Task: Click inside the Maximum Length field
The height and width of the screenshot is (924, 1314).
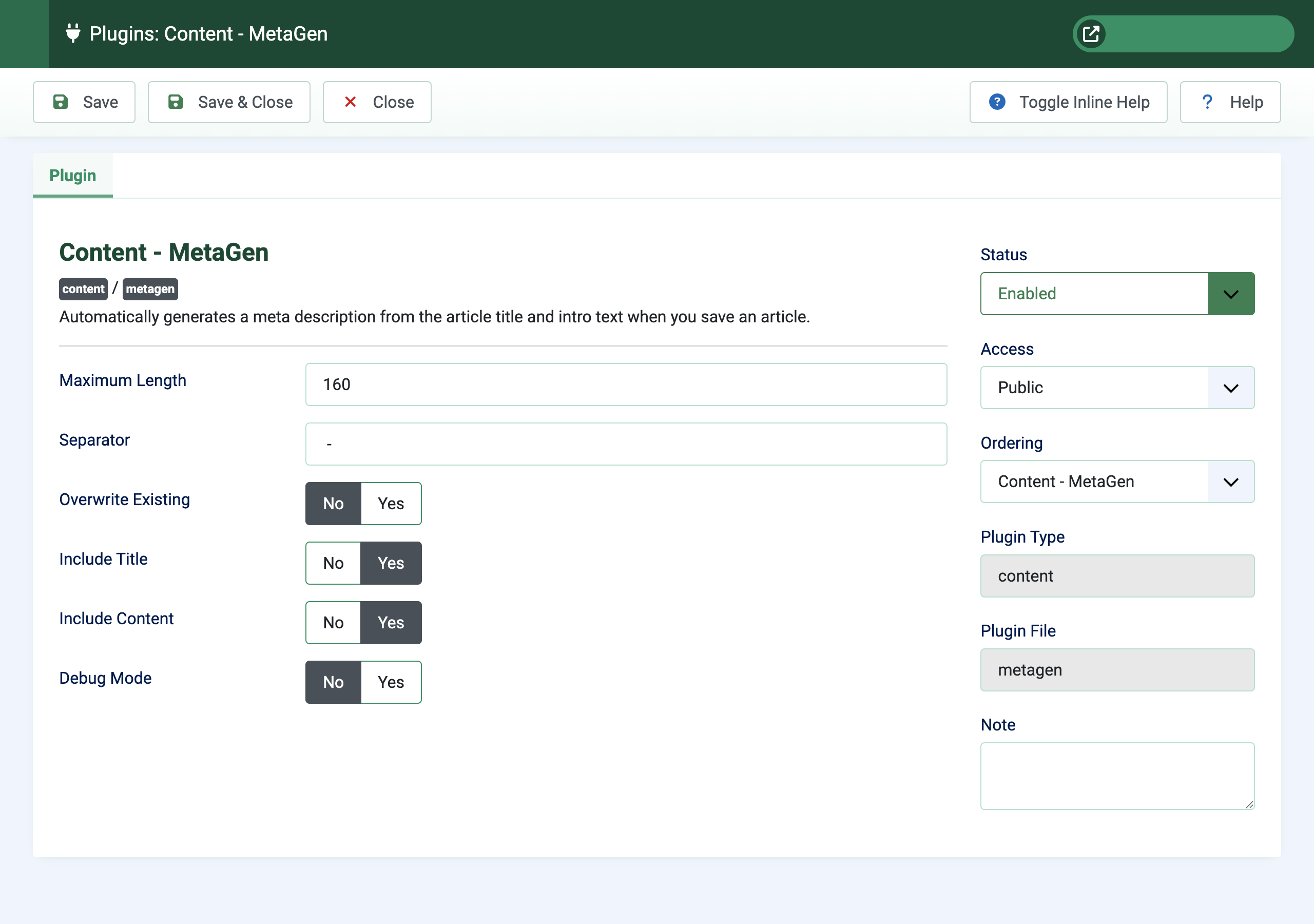Action: pyautogui.click(x=626, y=384)
